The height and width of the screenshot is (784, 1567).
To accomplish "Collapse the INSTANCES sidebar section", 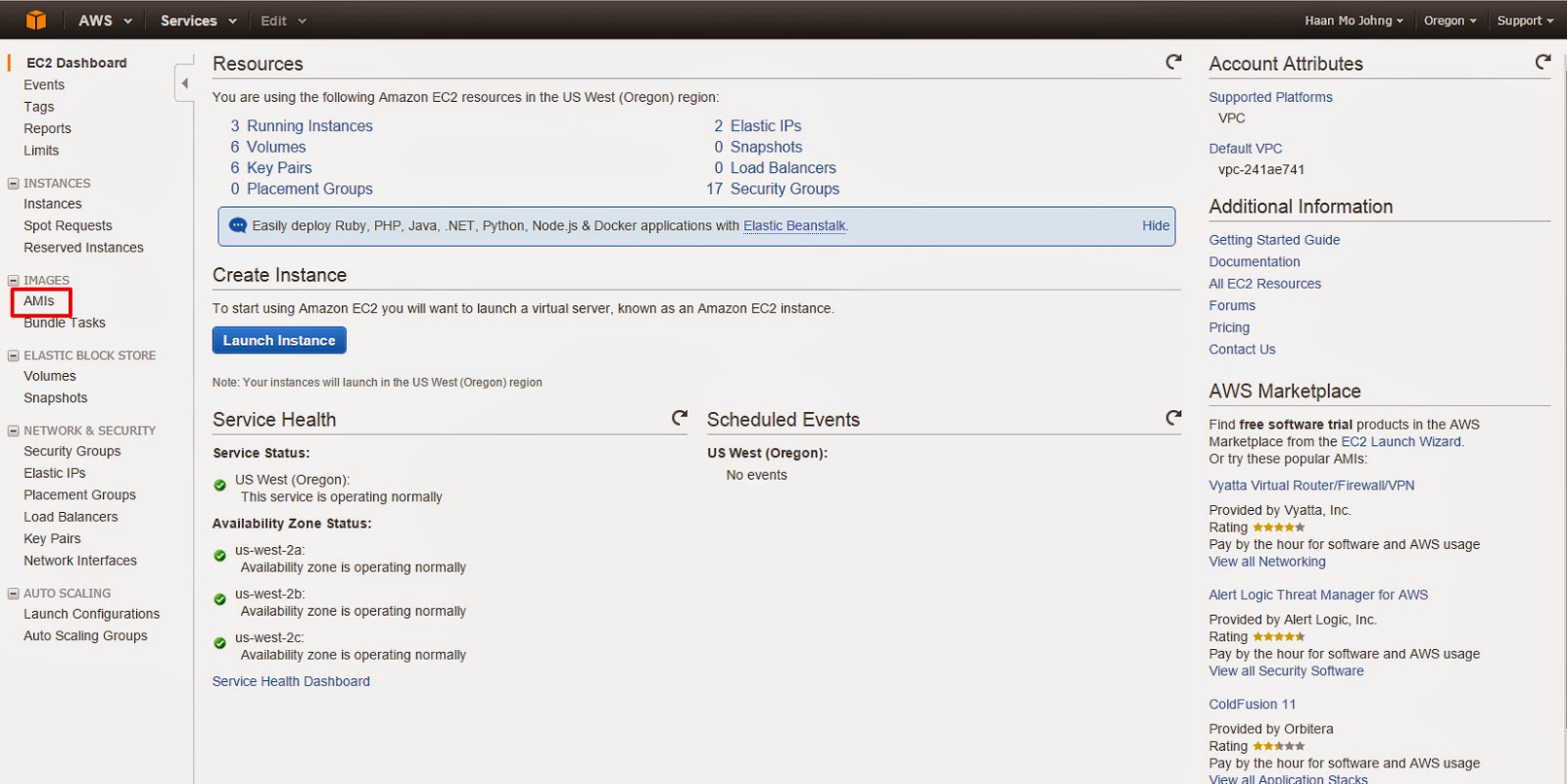I will (14, 183).
